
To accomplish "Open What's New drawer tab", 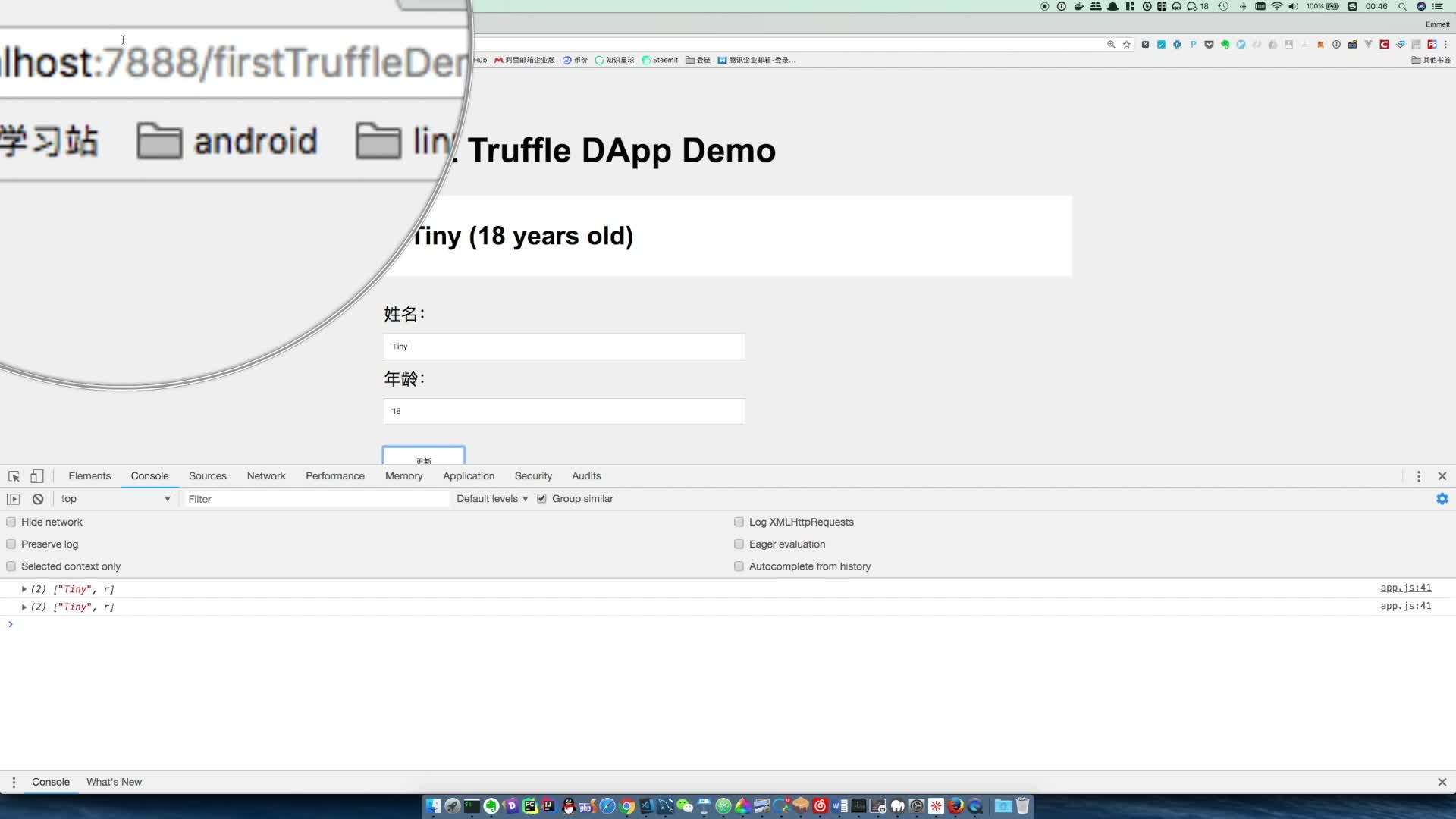I will pyautogui.click(x=114, y=782).
